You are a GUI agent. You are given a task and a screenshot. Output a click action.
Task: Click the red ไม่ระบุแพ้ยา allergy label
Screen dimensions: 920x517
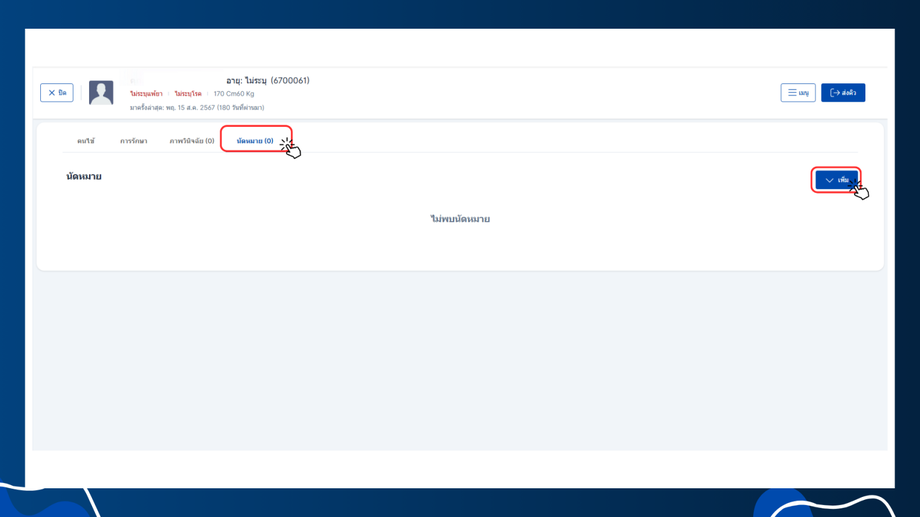146,94
